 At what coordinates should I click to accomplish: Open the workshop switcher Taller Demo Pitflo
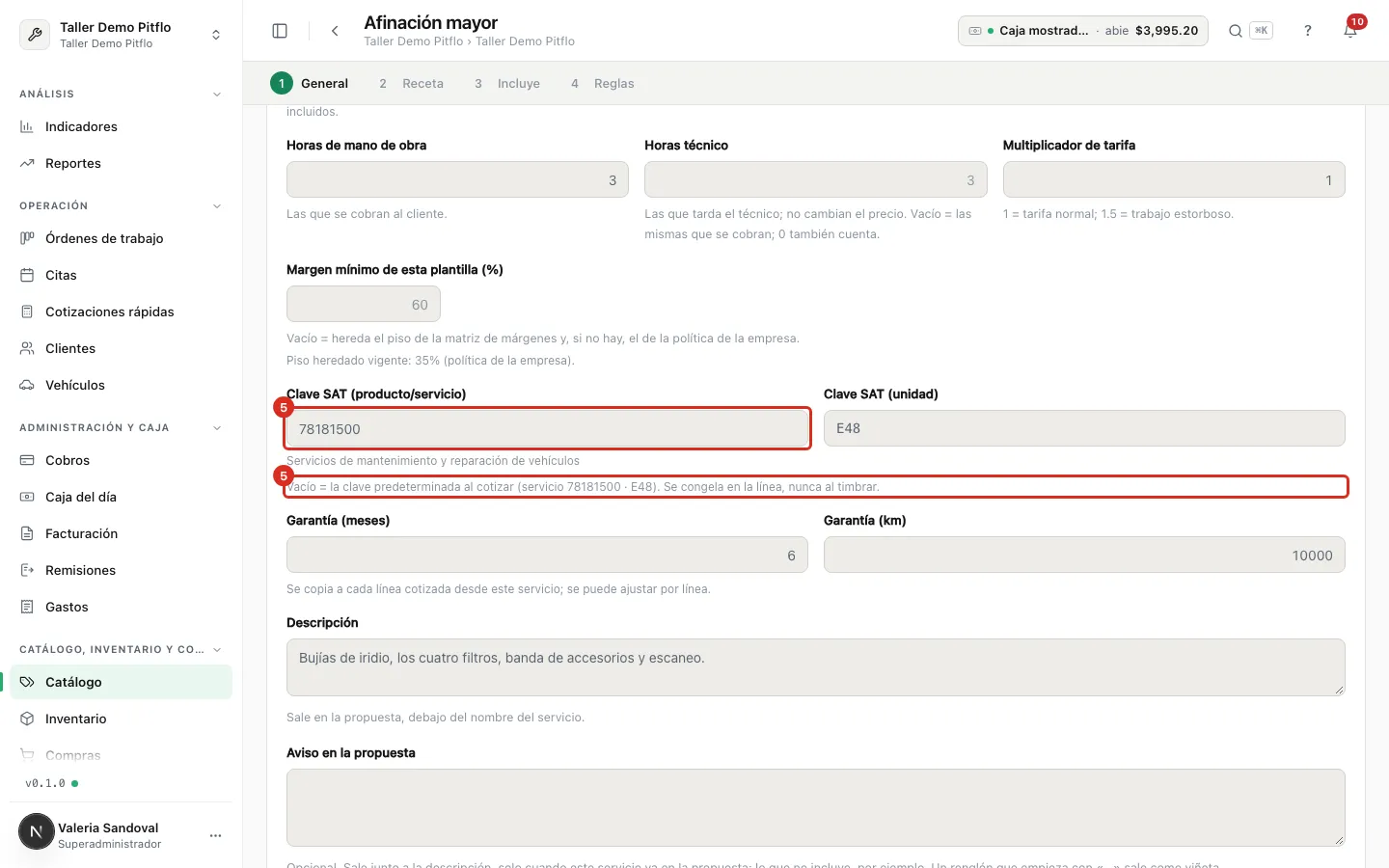[121, 35]
